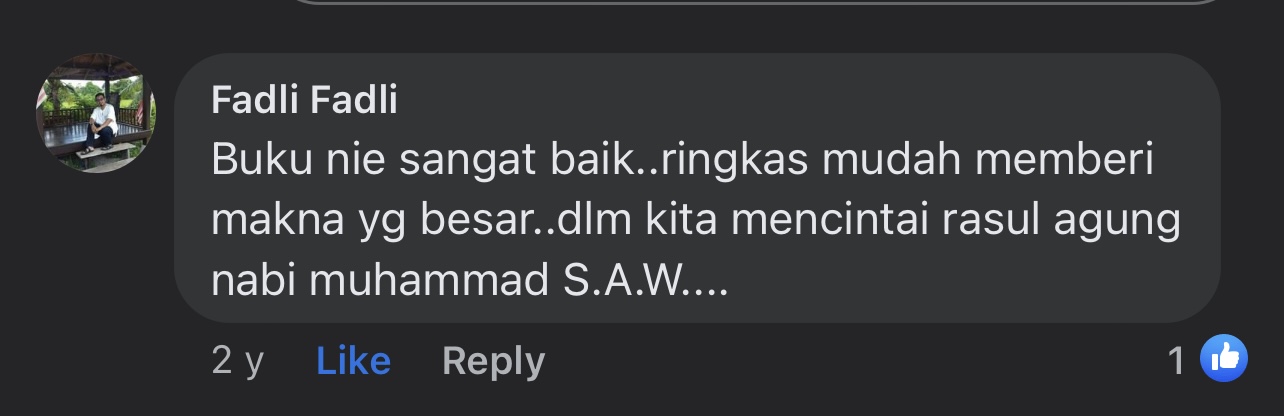
Task: Tap the word 'Like' under the comment
Action: pyautogui.click(x=353, y=360)
